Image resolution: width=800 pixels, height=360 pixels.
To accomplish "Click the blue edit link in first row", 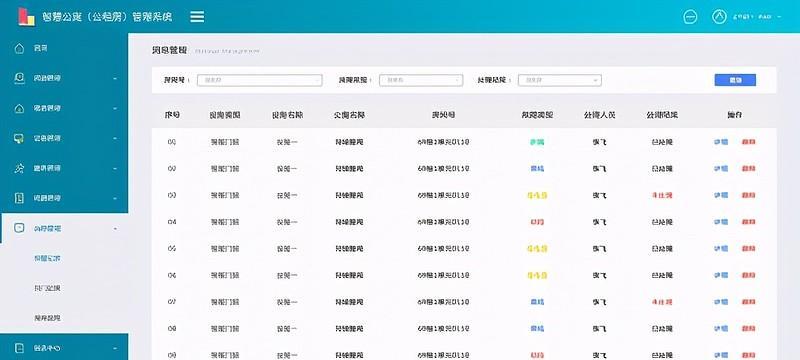I will 721,142.
